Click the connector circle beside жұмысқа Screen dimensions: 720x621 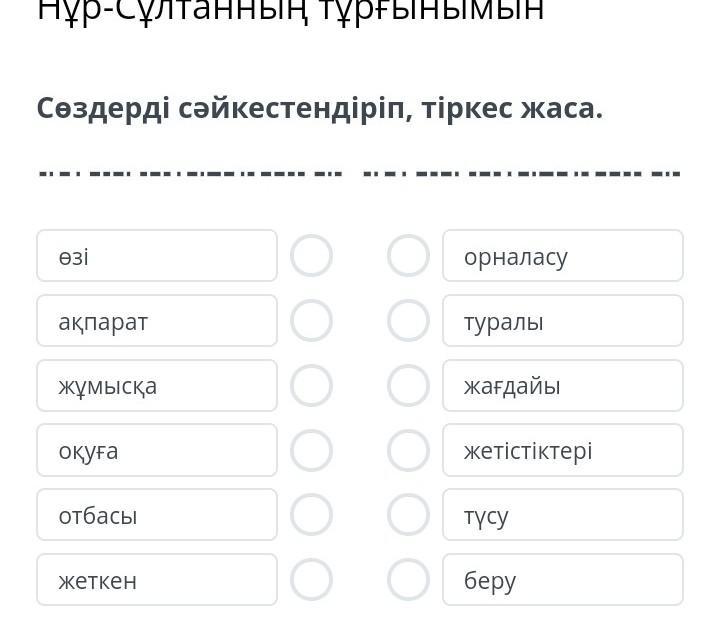tap(311, 386)
